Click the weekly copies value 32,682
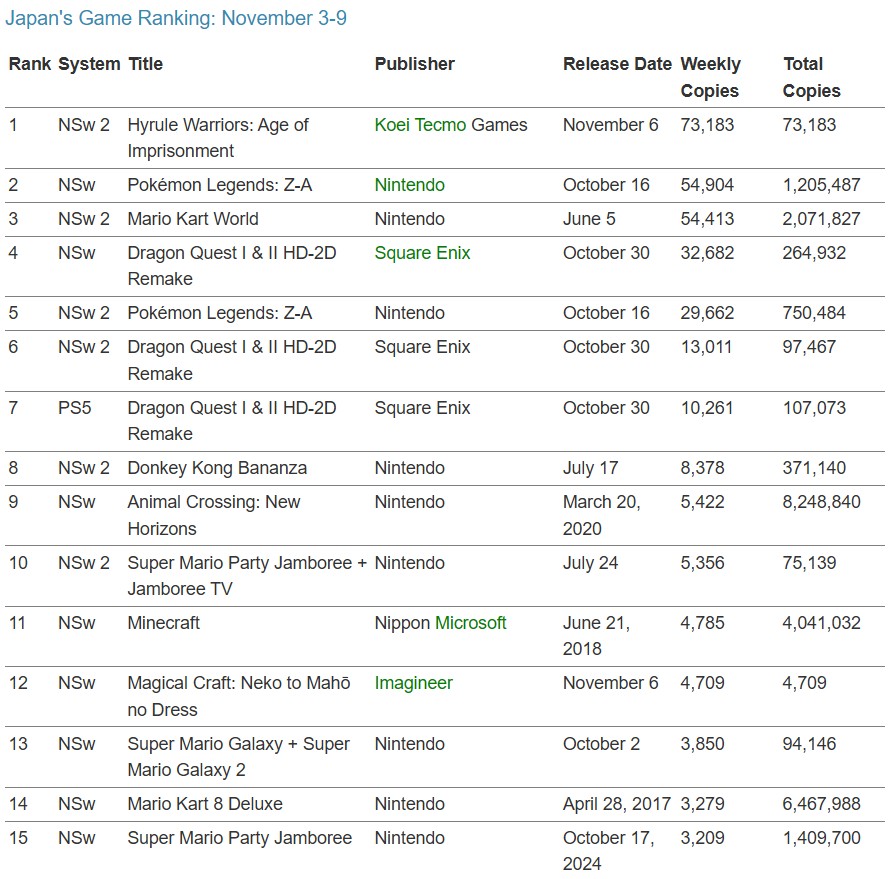 click(707, 253)
